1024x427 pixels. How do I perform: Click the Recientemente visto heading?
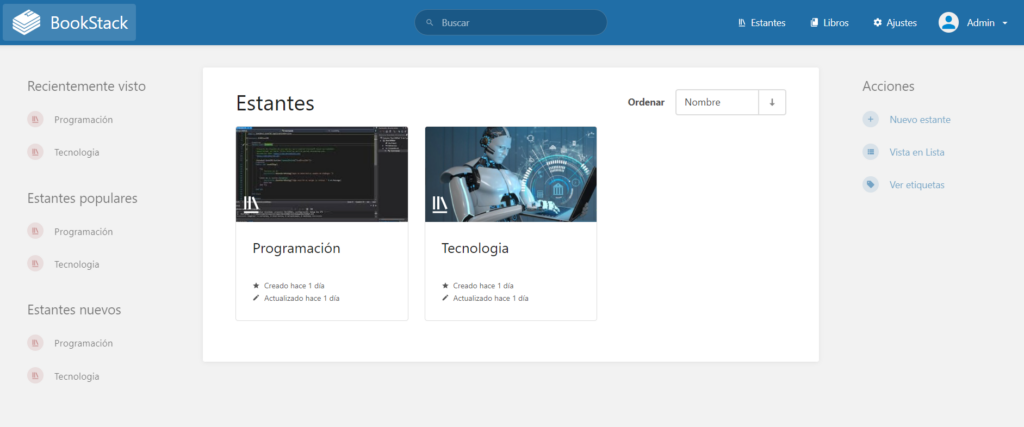click(86, 86)
